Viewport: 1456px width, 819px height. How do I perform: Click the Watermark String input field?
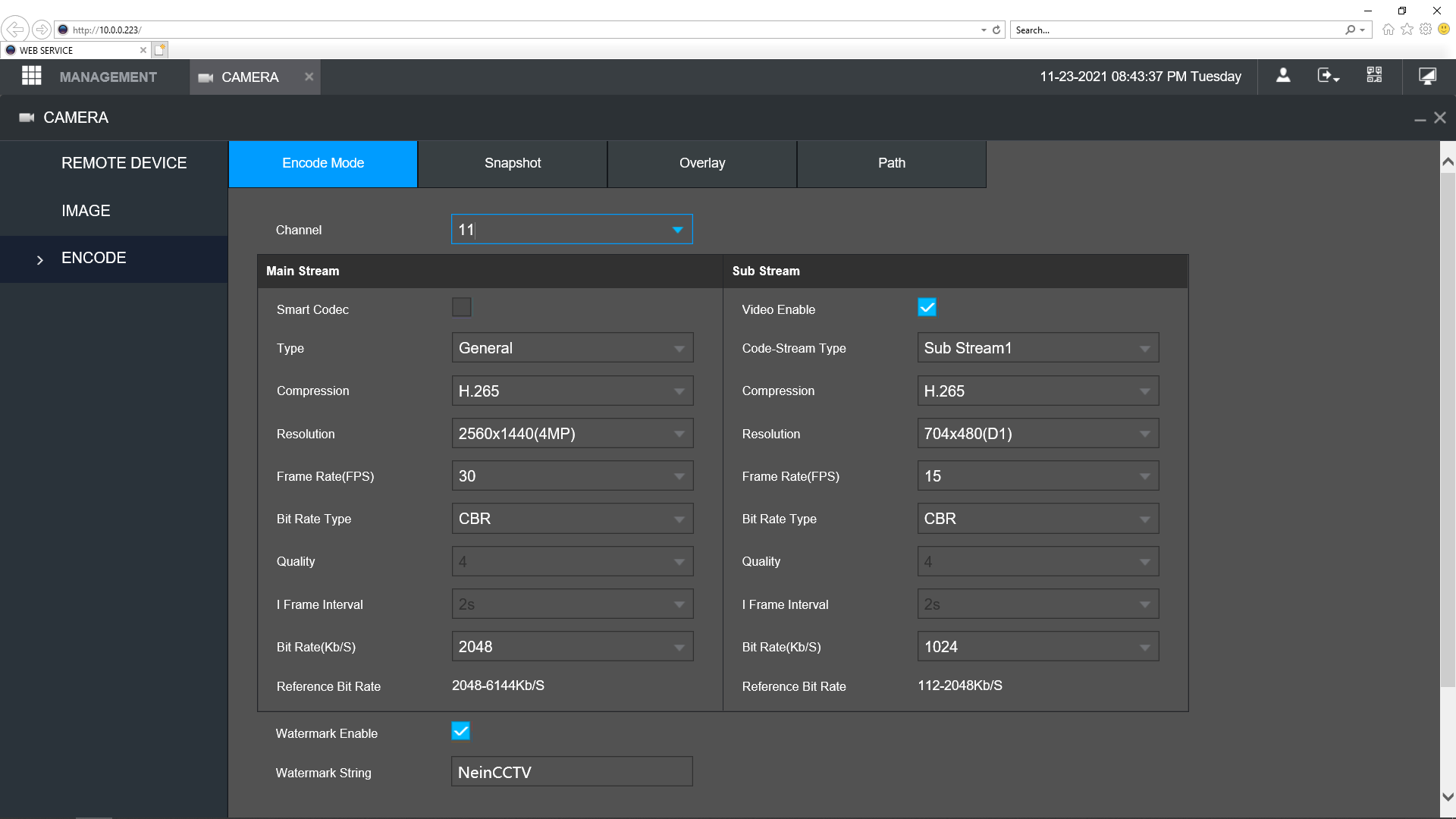tap(572, 772)
